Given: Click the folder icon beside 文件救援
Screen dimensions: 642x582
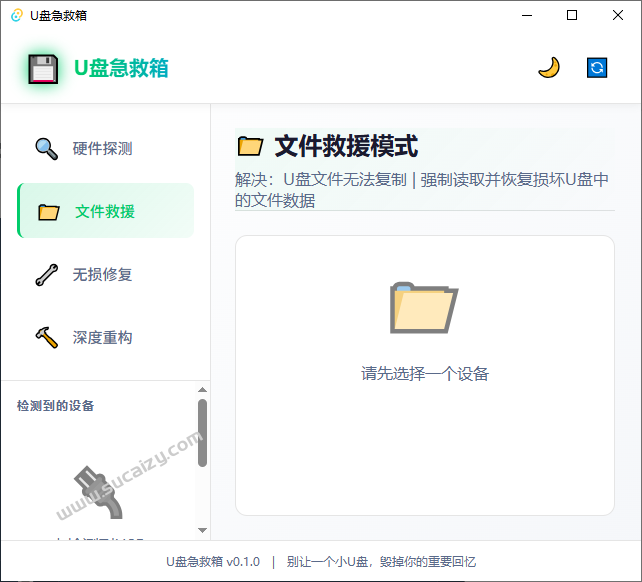Looking at the screenshot, I should [49, 212].
